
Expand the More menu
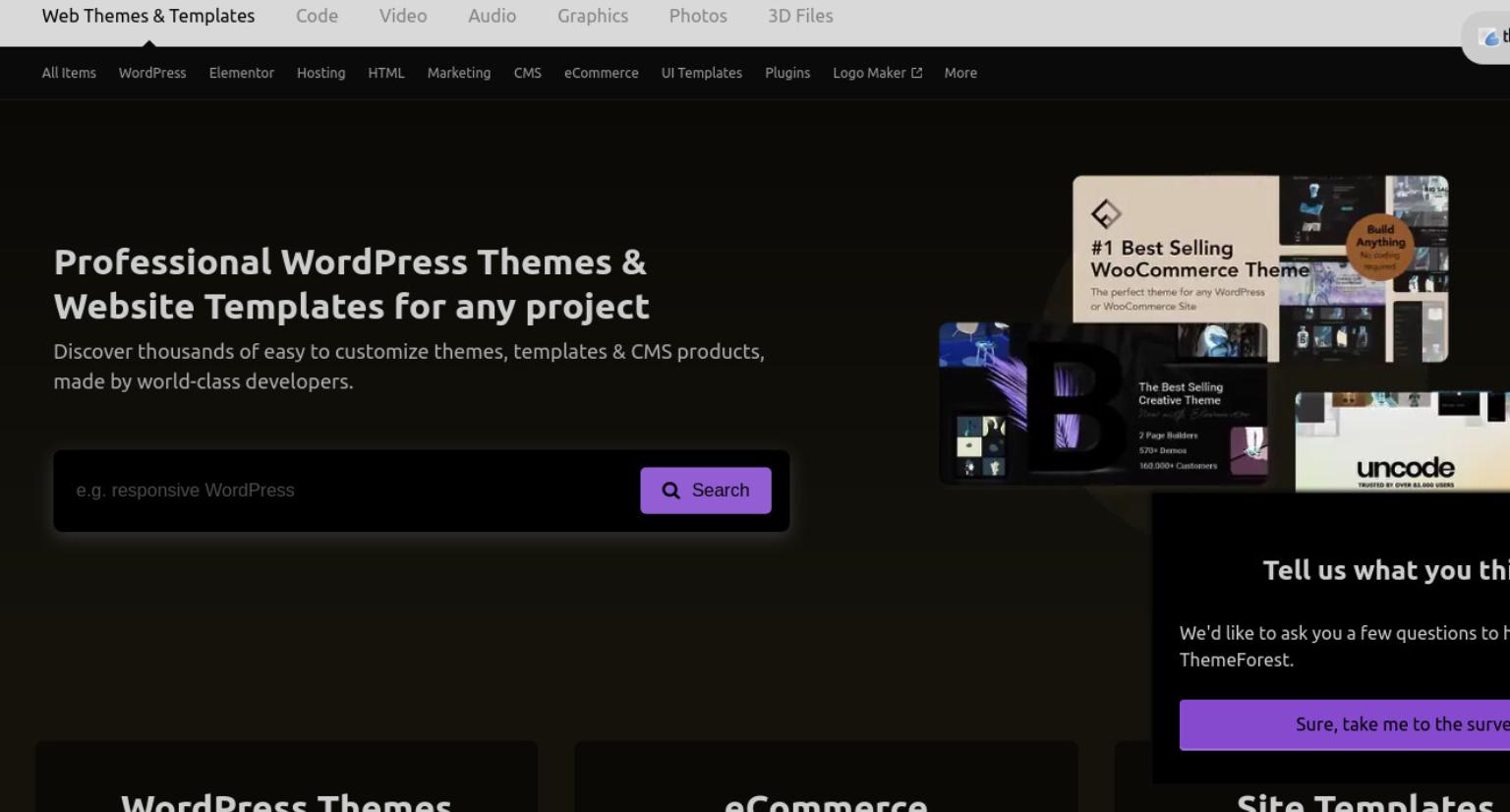pos(960,73)
